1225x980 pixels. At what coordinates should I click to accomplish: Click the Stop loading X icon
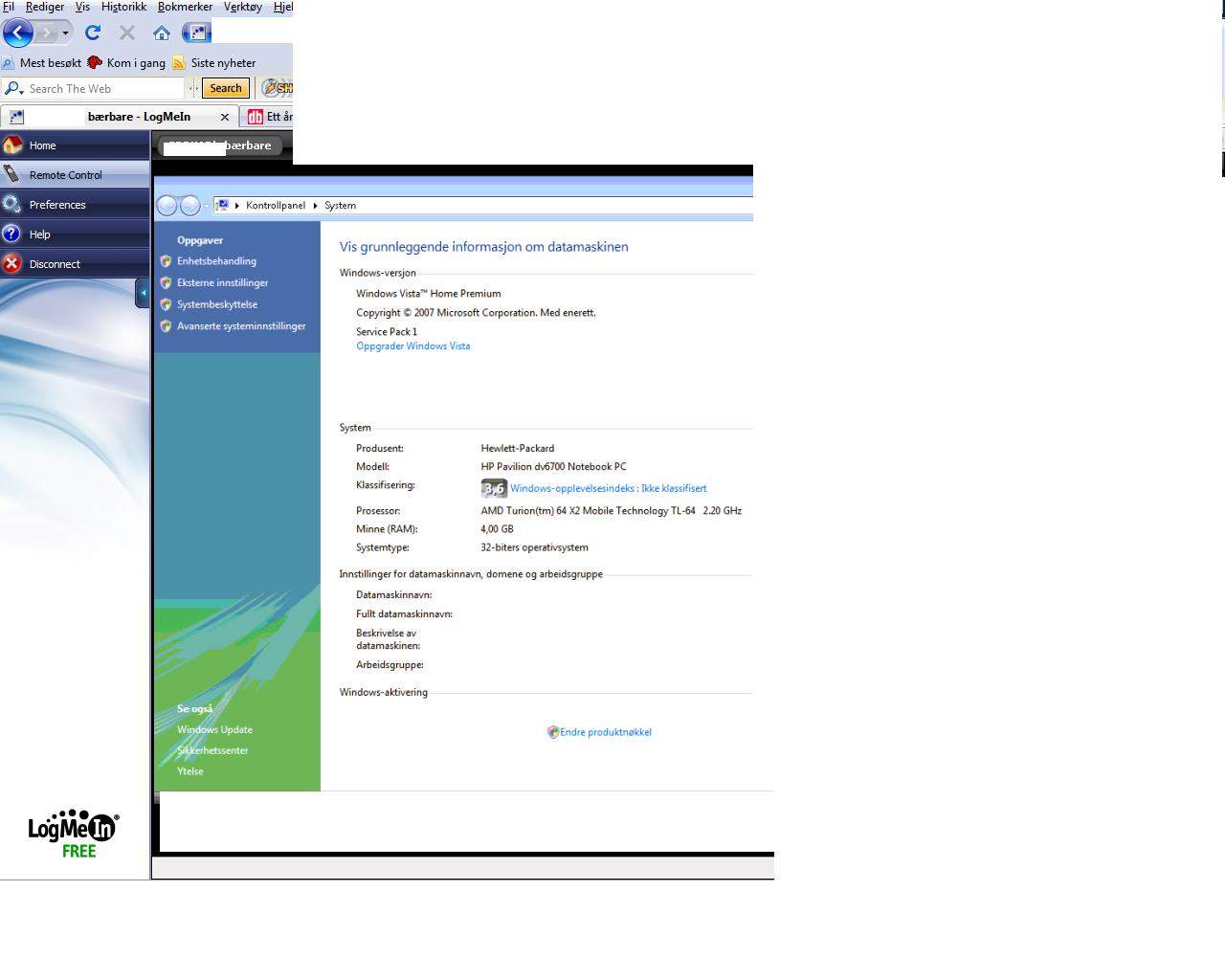coord(127,33)
